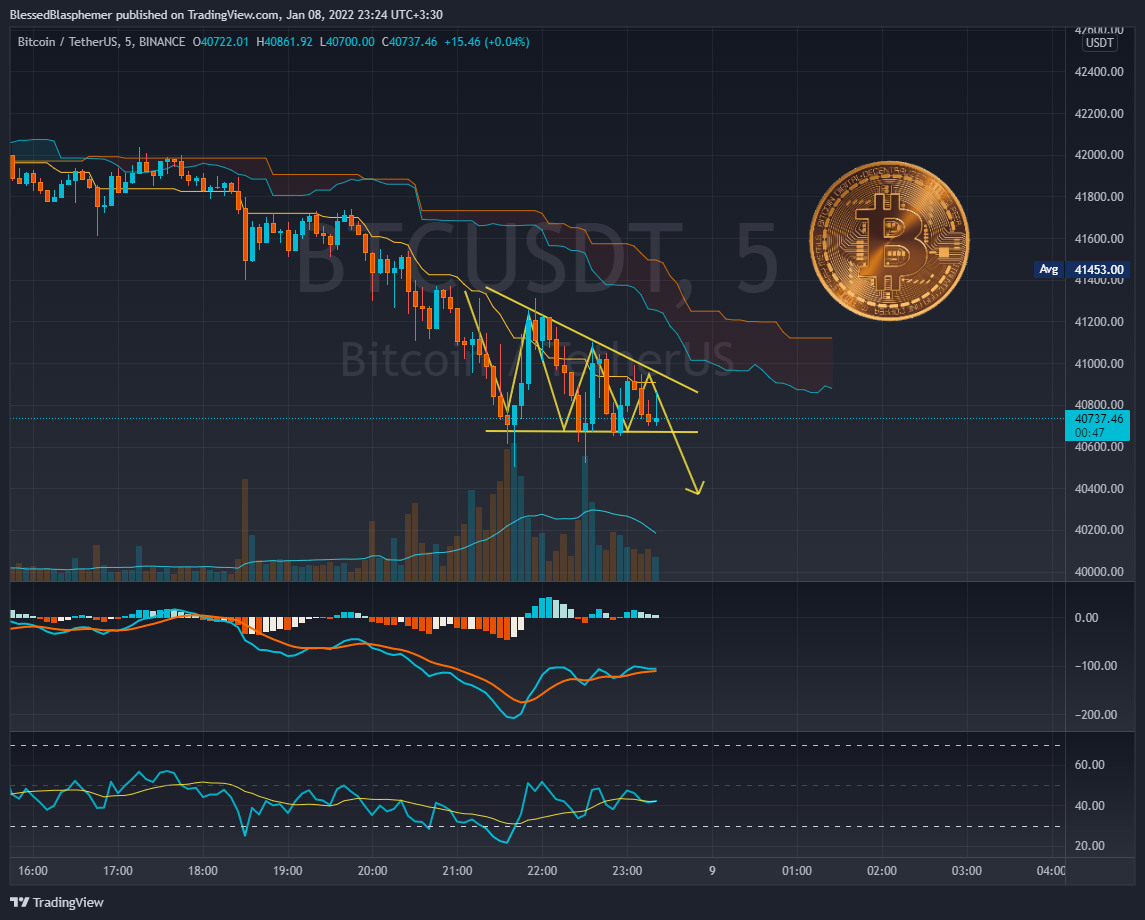
Task: Click the open value O40722.01
Action: (x=221, y=42)
